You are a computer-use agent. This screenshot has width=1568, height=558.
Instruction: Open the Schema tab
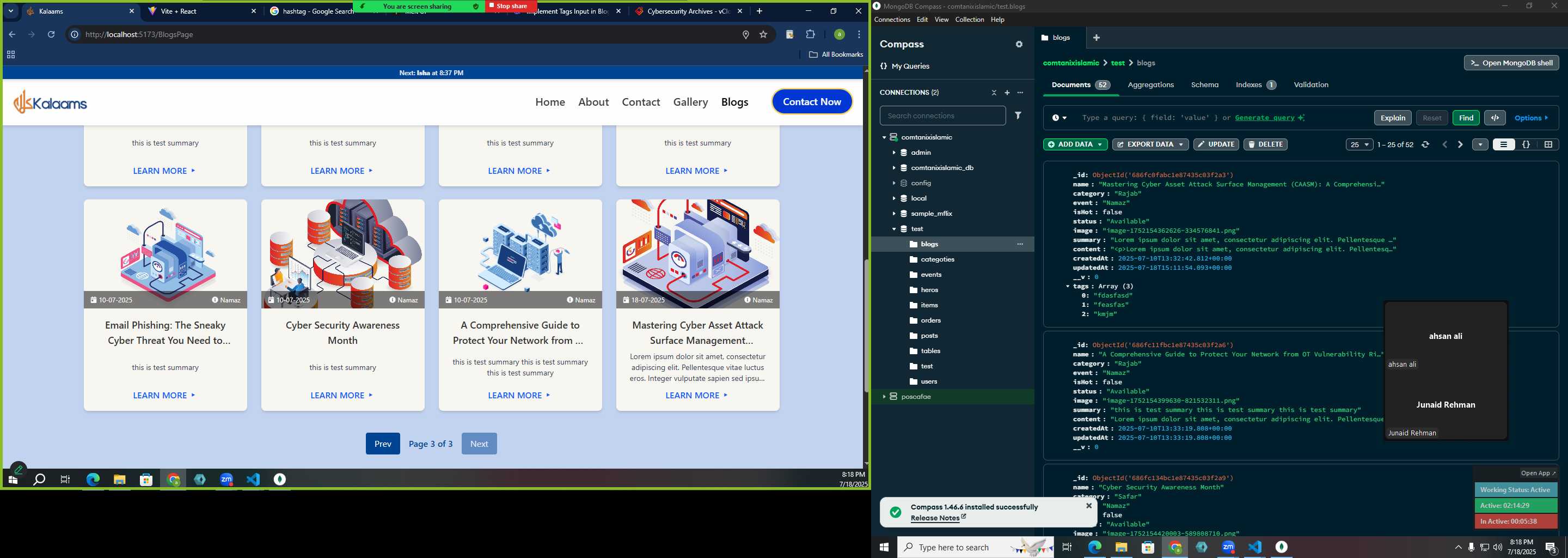(1205, 84)
